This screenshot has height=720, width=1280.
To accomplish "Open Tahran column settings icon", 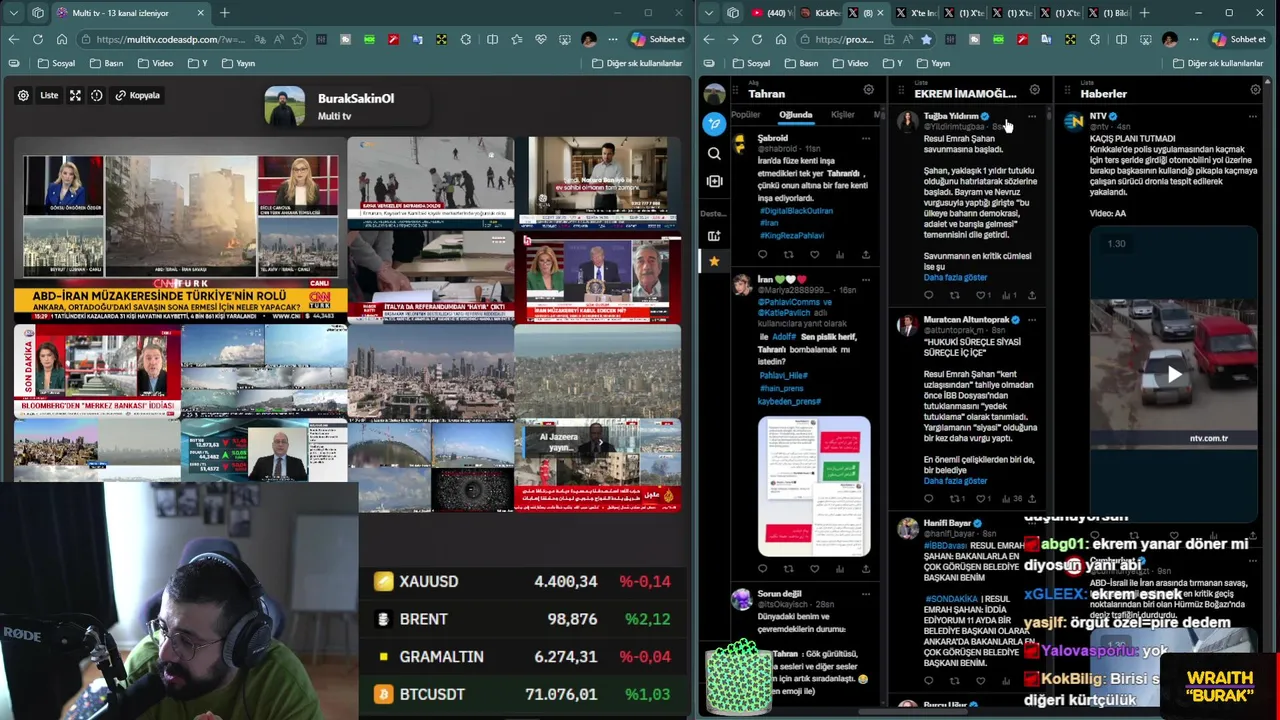I will (x=868, y=90).
